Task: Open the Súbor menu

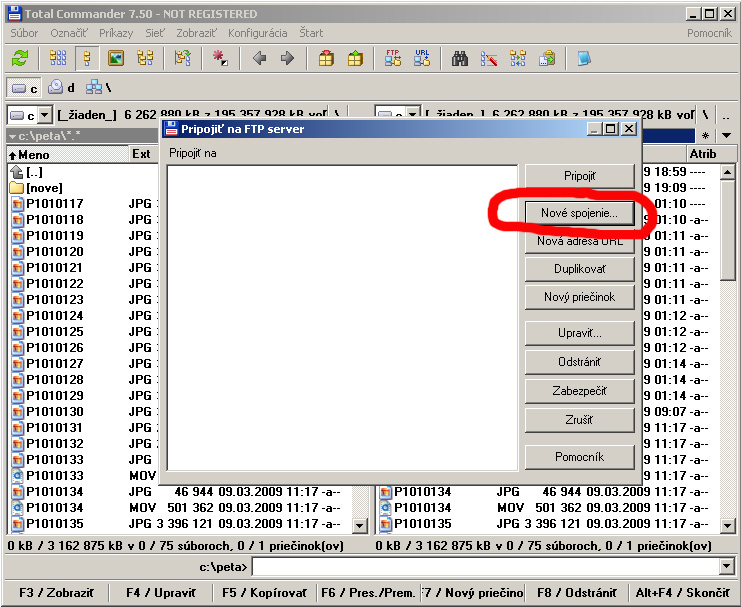Action: tap(24, 33)
